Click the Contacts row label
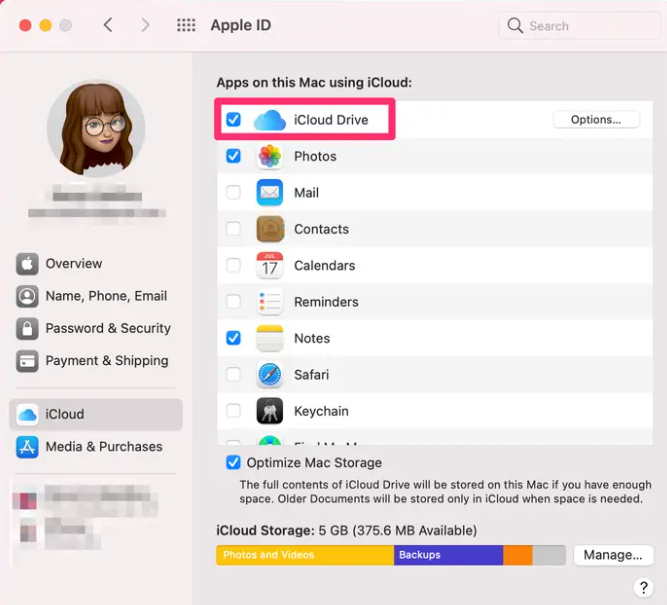 point(321,229)
